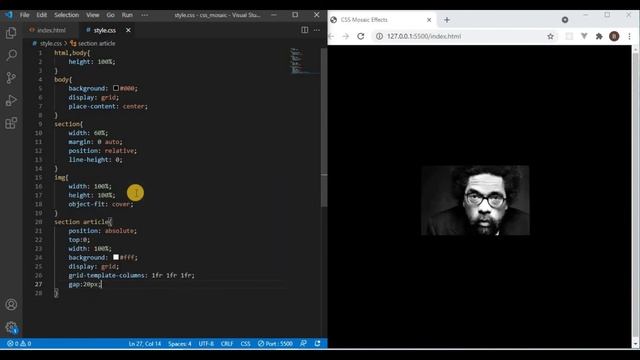The image size is (640, 360).
Task: Go back in Chrome
Action: pyautogui.click(x=331, y=36)
